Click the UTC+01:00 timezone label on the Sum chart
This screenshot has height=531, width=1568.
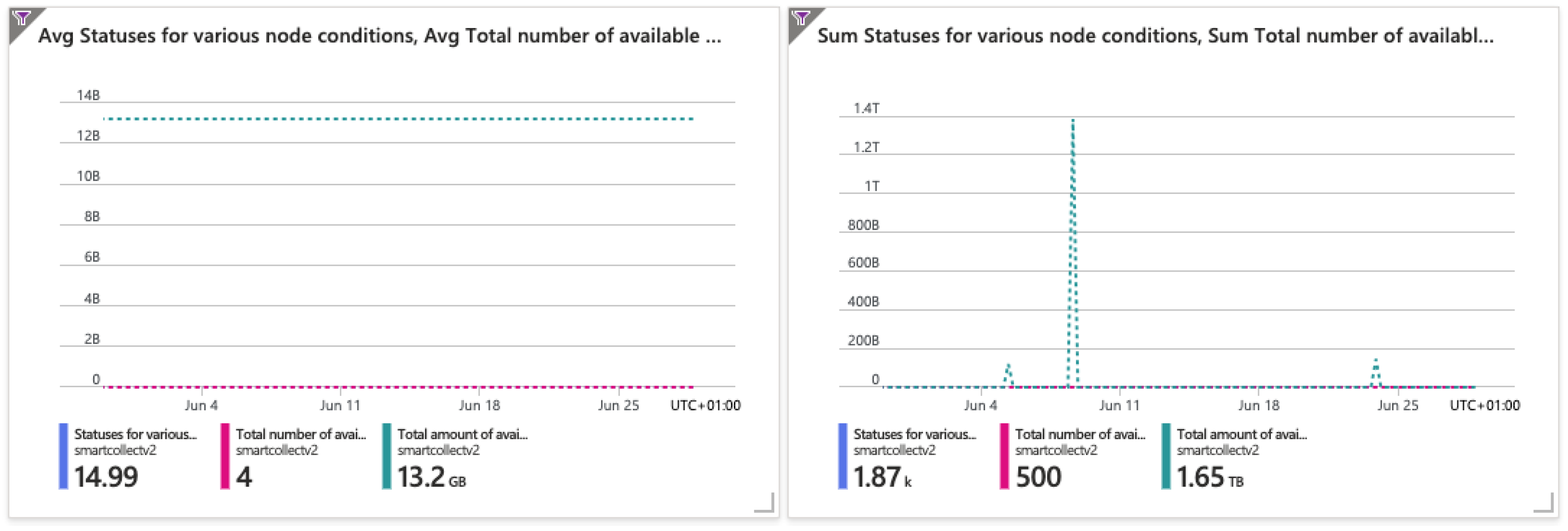pyautogui.click(x=1484, y=406)
